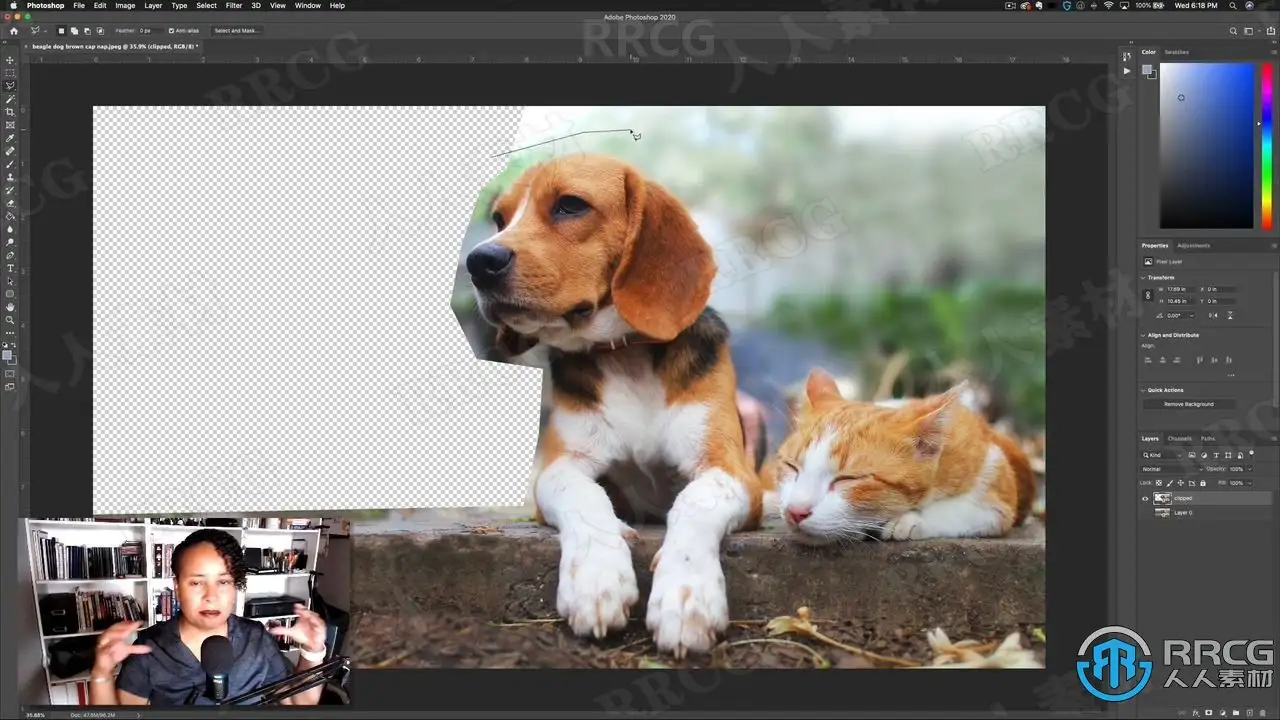Select the Path Selection tool
Screen dimensions: 1280x720
tap(10, 281)
